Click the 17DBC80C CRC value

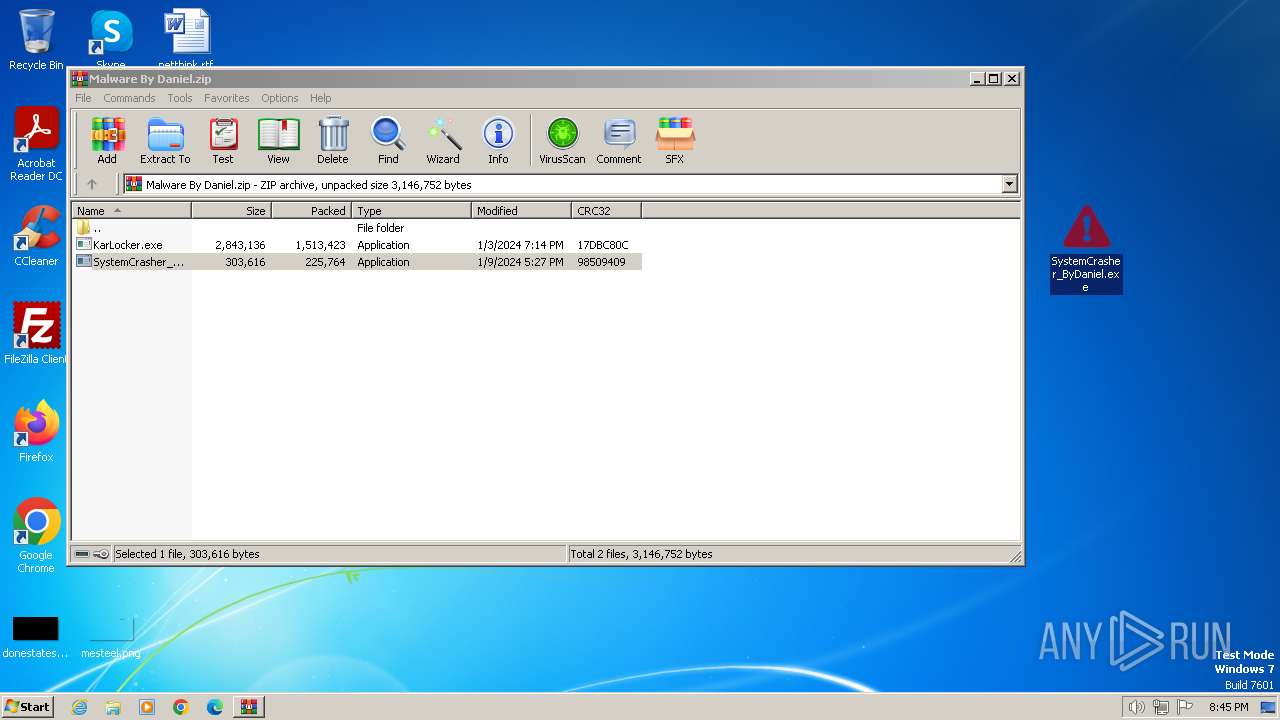point(603,245)
